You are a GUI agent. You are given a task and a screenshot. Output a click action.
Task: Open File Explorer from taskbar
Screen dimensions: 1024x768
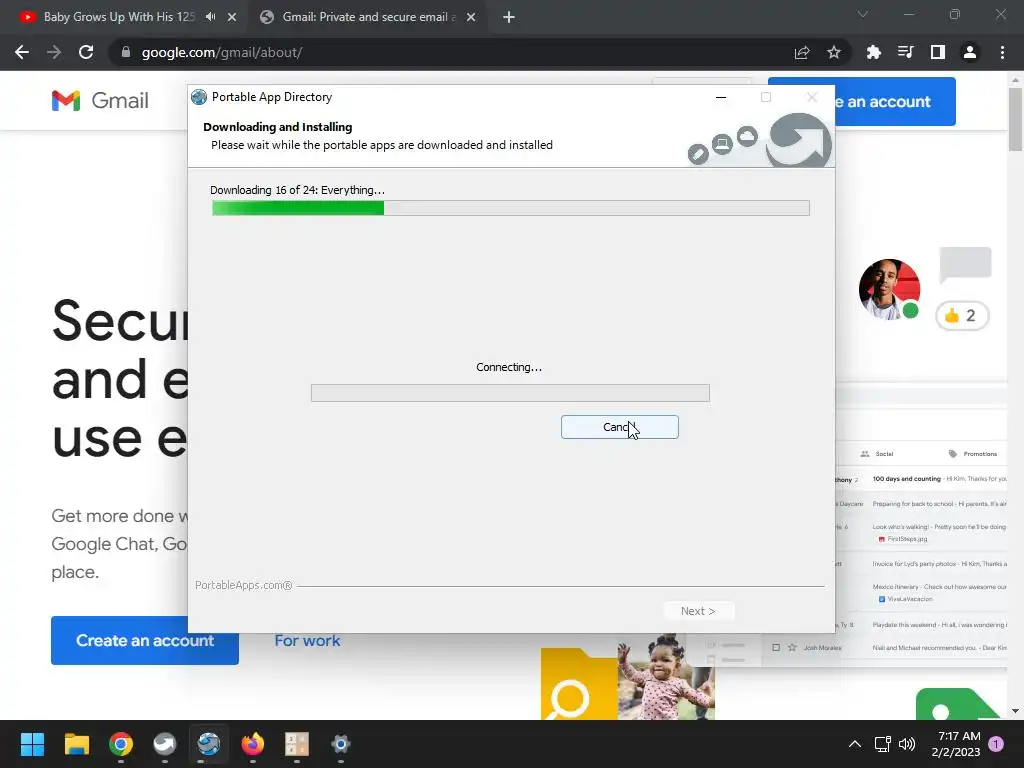76,744
